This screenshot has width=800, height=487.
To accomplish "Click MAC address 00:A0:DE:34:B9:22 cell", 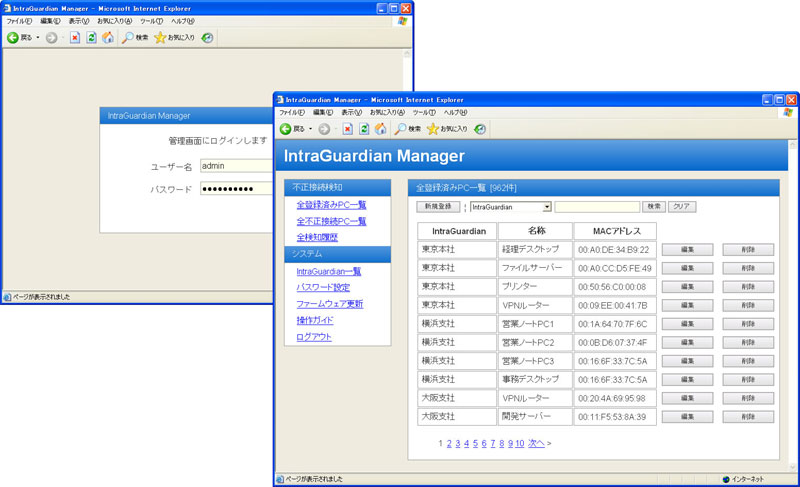I will coord(614,249).
